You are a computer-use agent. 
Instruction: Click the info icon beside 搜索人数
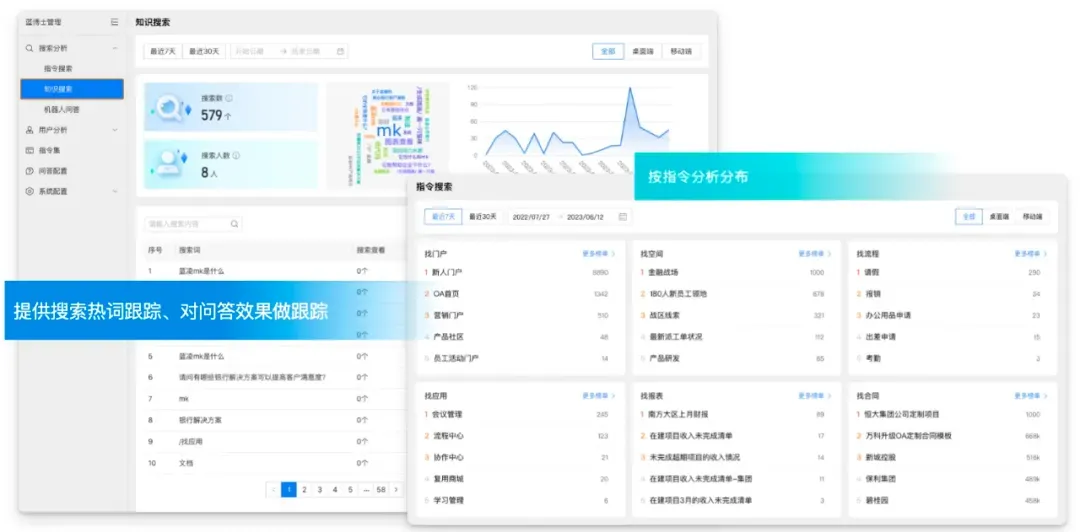click(236, 156)
